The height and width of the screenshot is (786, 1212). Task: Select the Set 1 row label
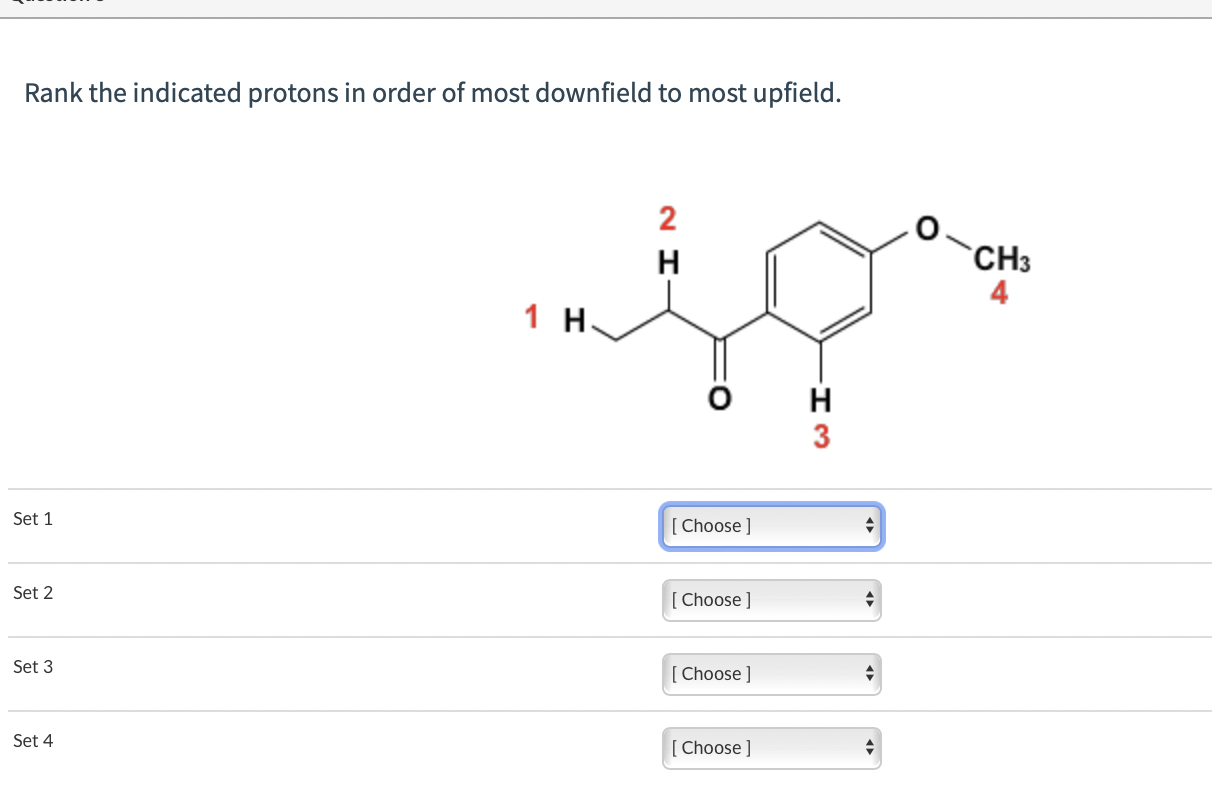33,518
